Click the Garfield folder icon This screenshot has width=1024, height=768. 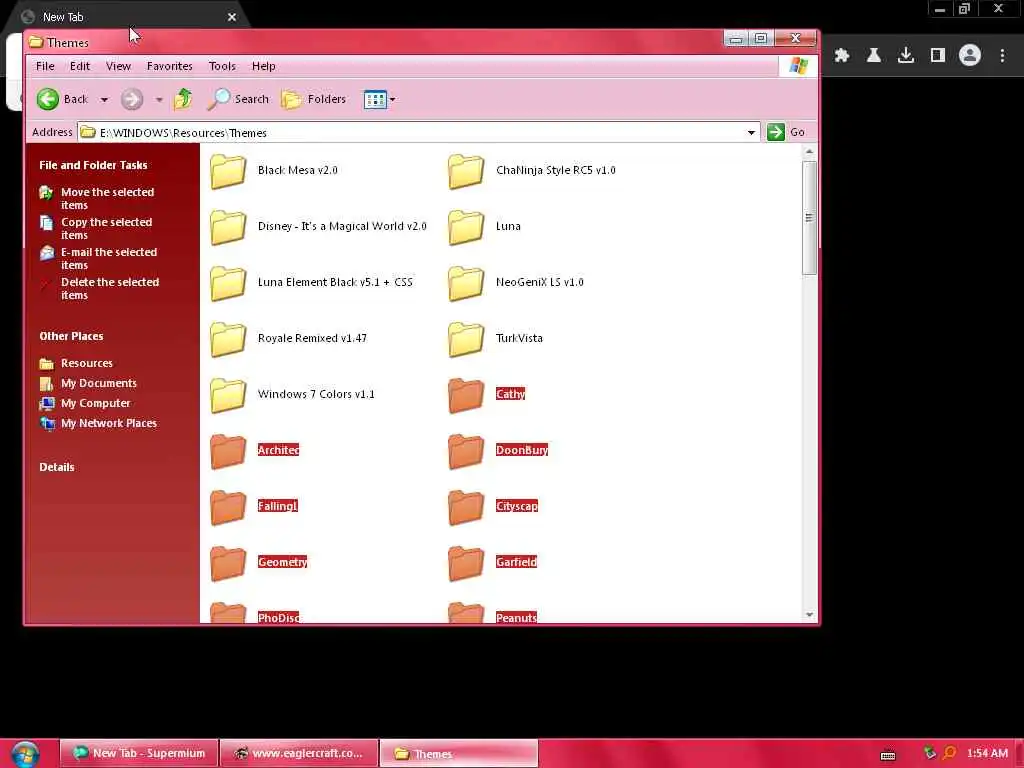[466, 563]
